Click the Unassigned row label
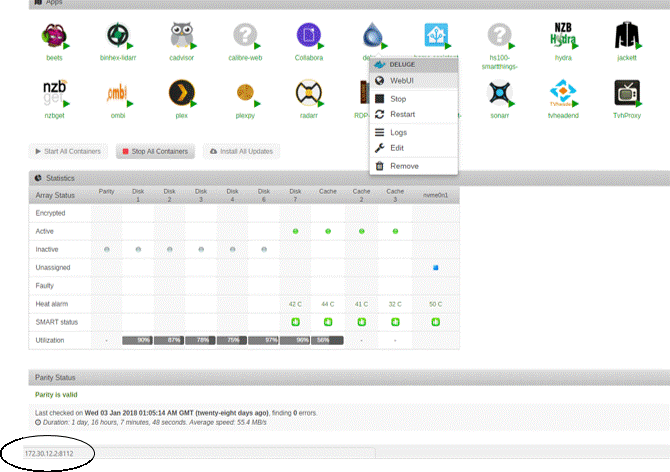Screen dimensions: 670x472 (53, 268)
